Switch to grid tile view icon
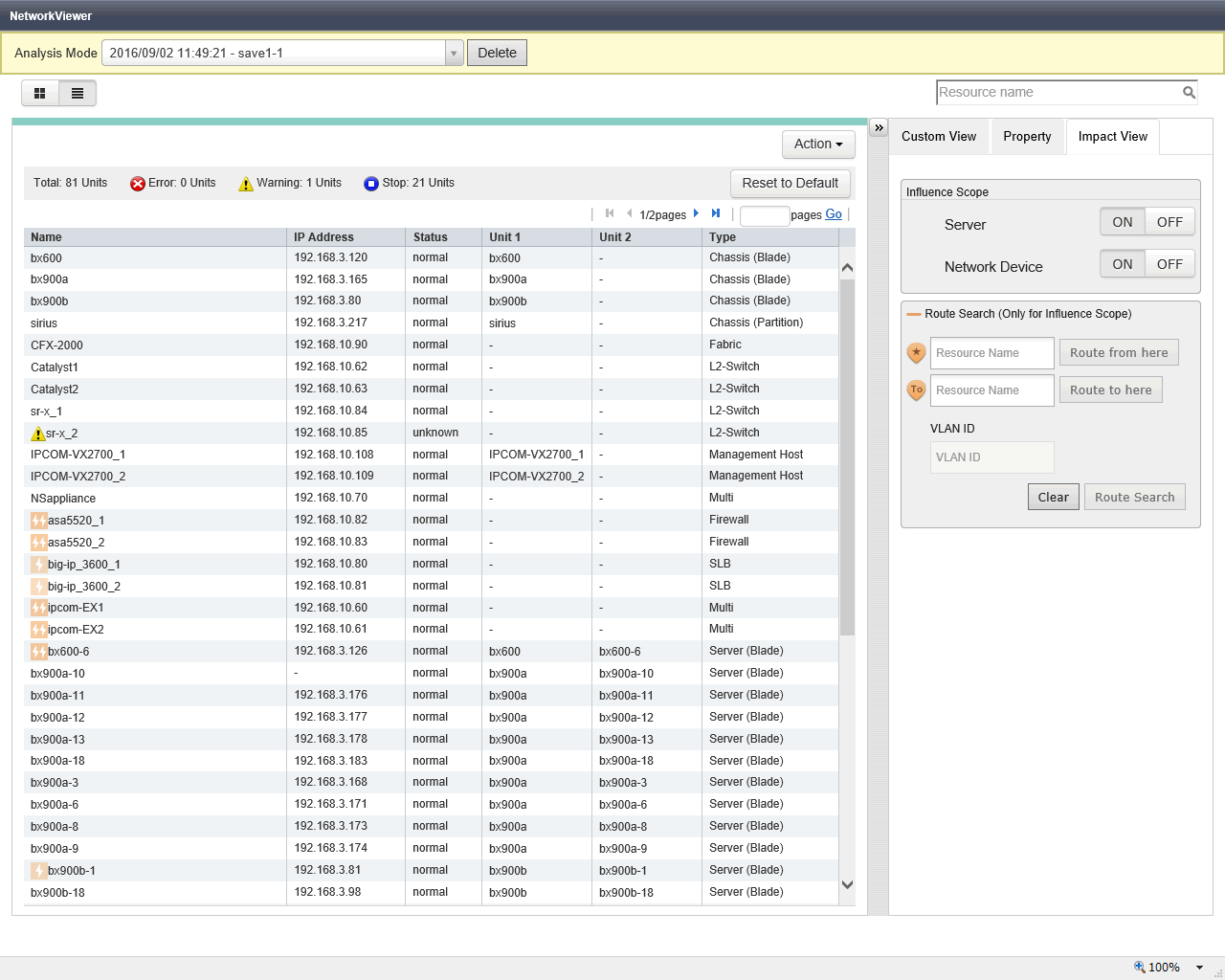 click(40, 93)
